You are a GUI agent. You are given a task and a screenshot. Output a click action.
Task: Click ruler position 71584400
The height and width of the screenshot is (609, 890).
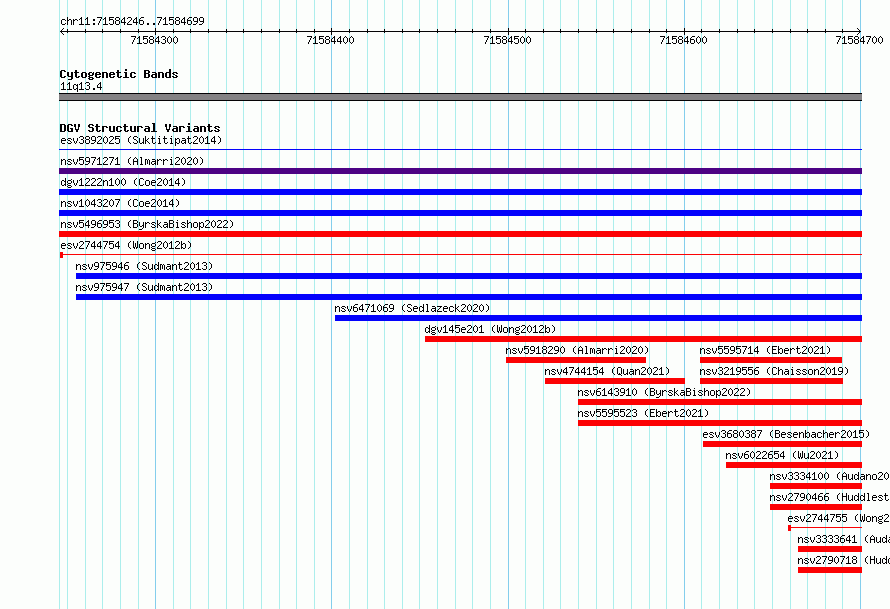click(330, 40)
